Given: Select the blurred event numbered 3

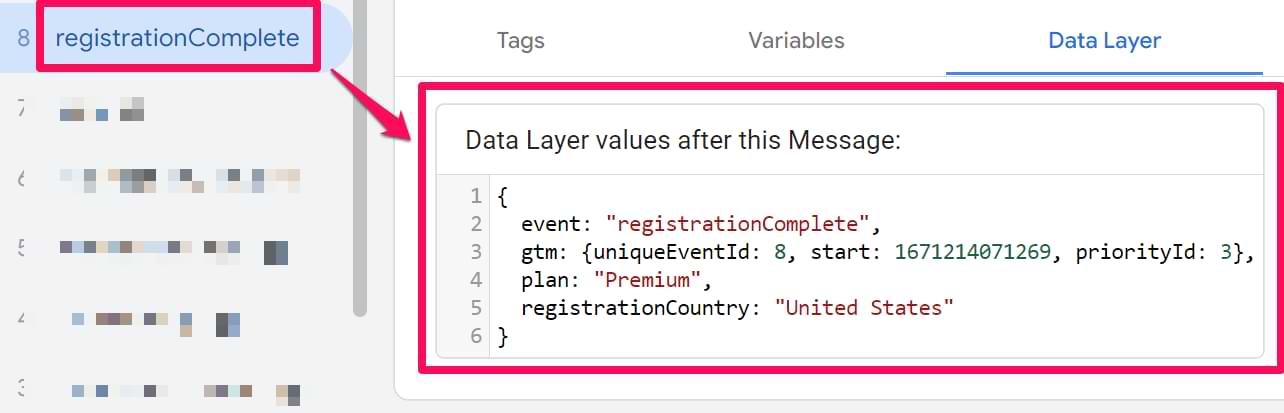Looking at the screenshot, I should point(177,391).
